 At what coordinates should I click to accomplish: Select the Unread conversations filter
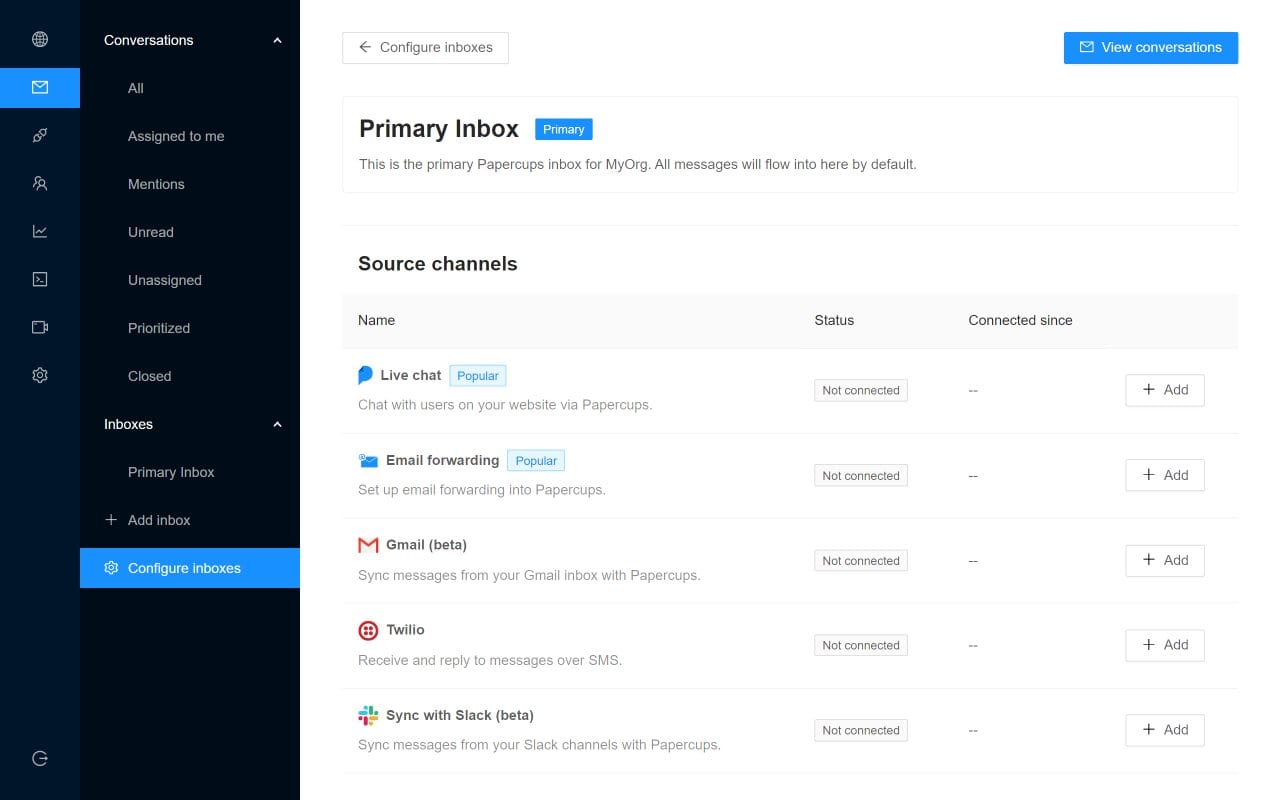point(150,232)
